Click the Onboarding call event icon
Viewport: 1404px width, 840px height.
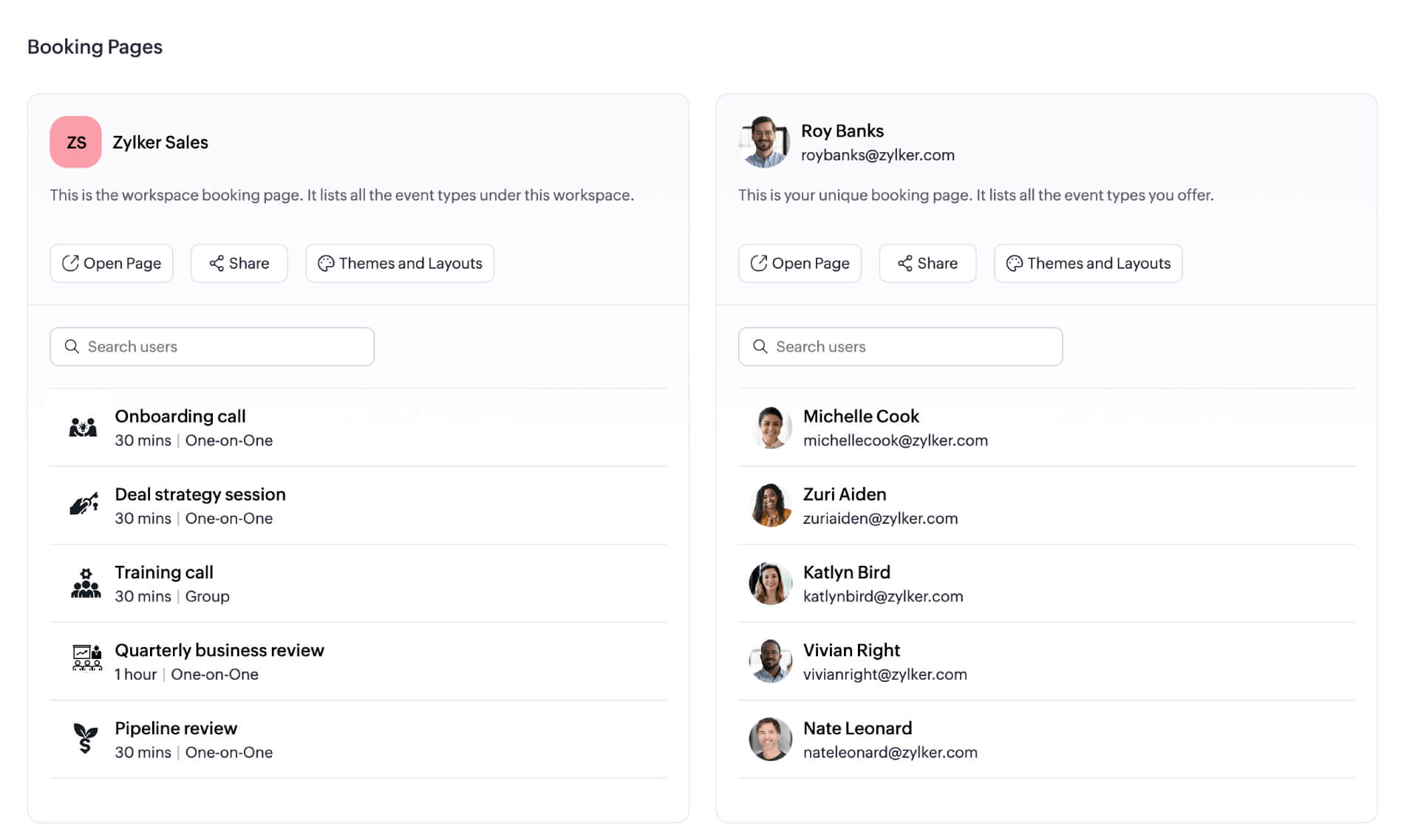tap(85, 427)
